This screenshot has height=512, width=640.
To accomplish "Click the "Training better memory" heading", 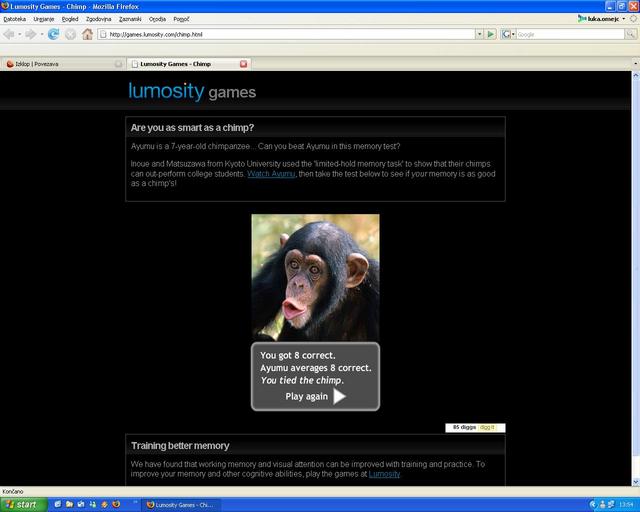I will pos(180,446).
